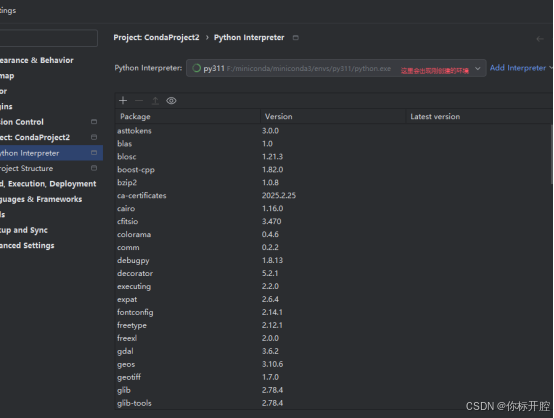Open Project Structure settings

click(26, 169)
